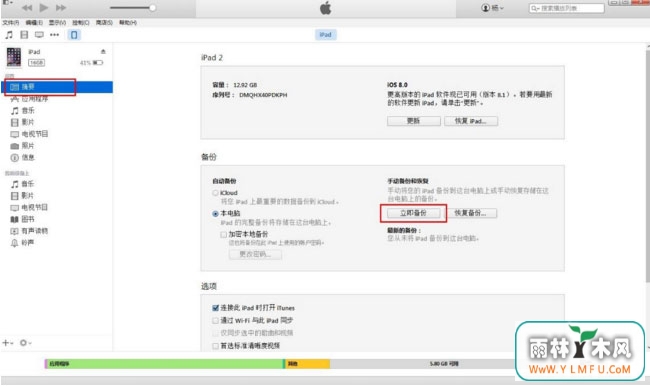Image resolution: width=650 pixels, height=386 pixels.
Task: Switch to Movies library toolbar icon
Action: 24,35
